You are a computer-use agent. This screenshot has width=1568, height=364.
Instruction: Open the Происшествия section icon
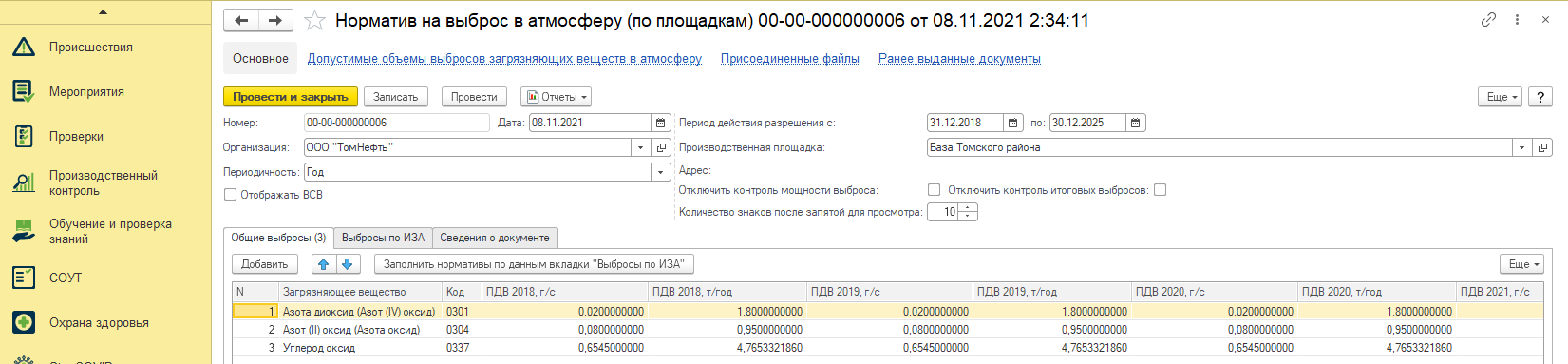[x=24, y=47]
